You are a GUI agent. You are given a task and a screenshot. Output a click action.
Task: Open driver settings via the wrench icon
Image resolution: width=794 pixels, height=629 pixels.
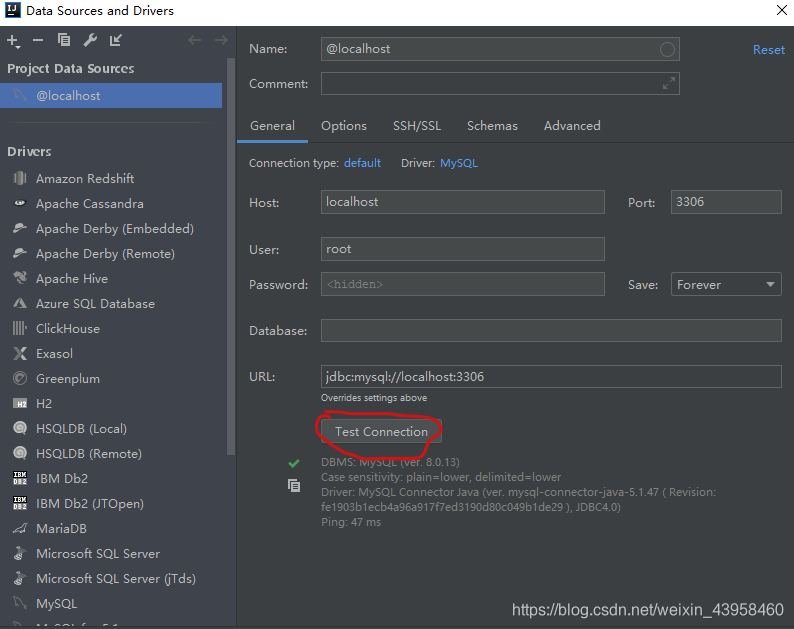[90, 40]
